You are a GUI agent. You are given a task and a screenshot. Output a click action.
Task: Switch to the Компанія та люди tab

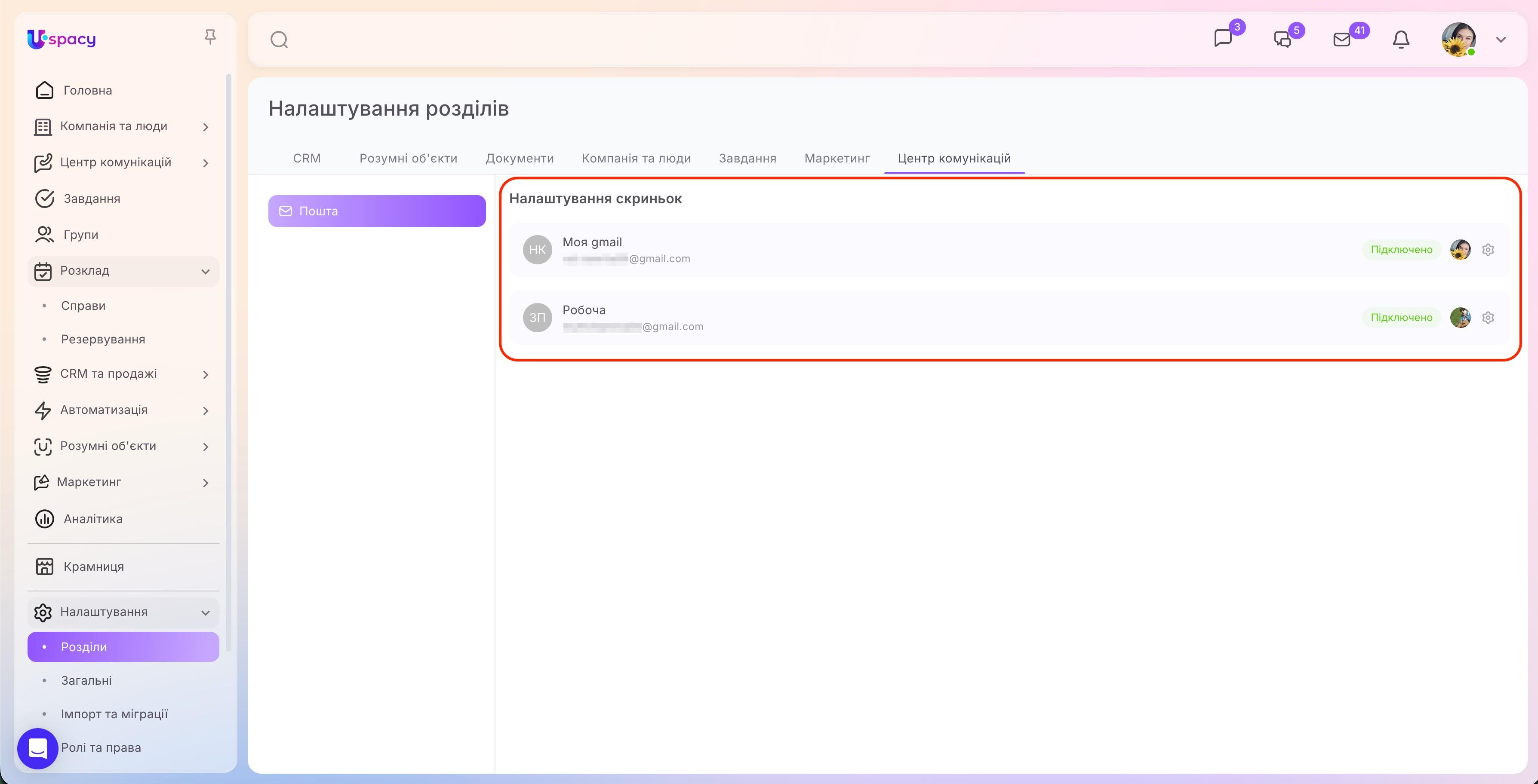(636, 158)
